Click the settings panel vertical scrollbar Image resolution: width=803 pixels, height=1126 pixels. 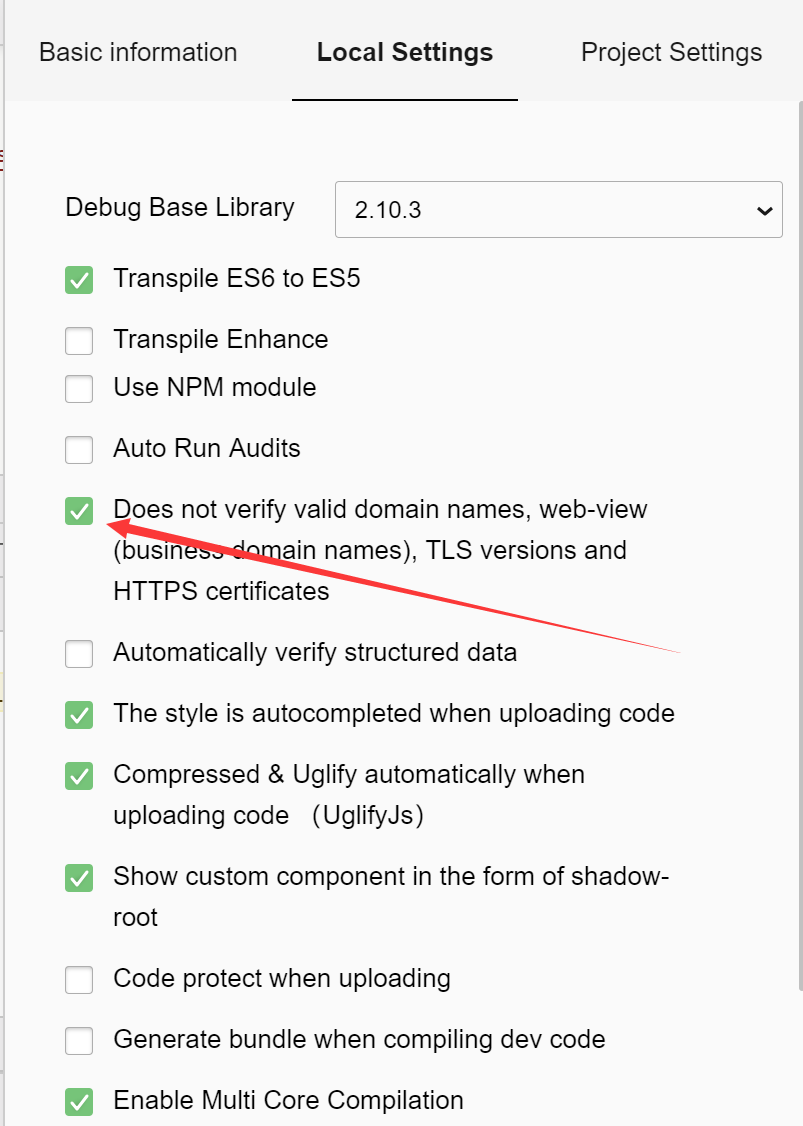point(801,546)
